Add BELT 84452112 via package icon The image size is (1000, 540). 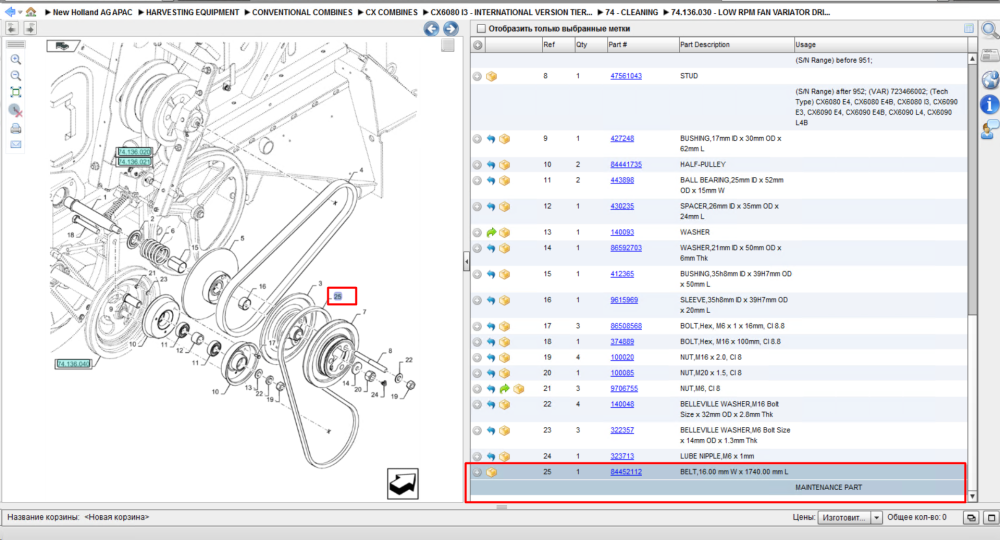491,472
